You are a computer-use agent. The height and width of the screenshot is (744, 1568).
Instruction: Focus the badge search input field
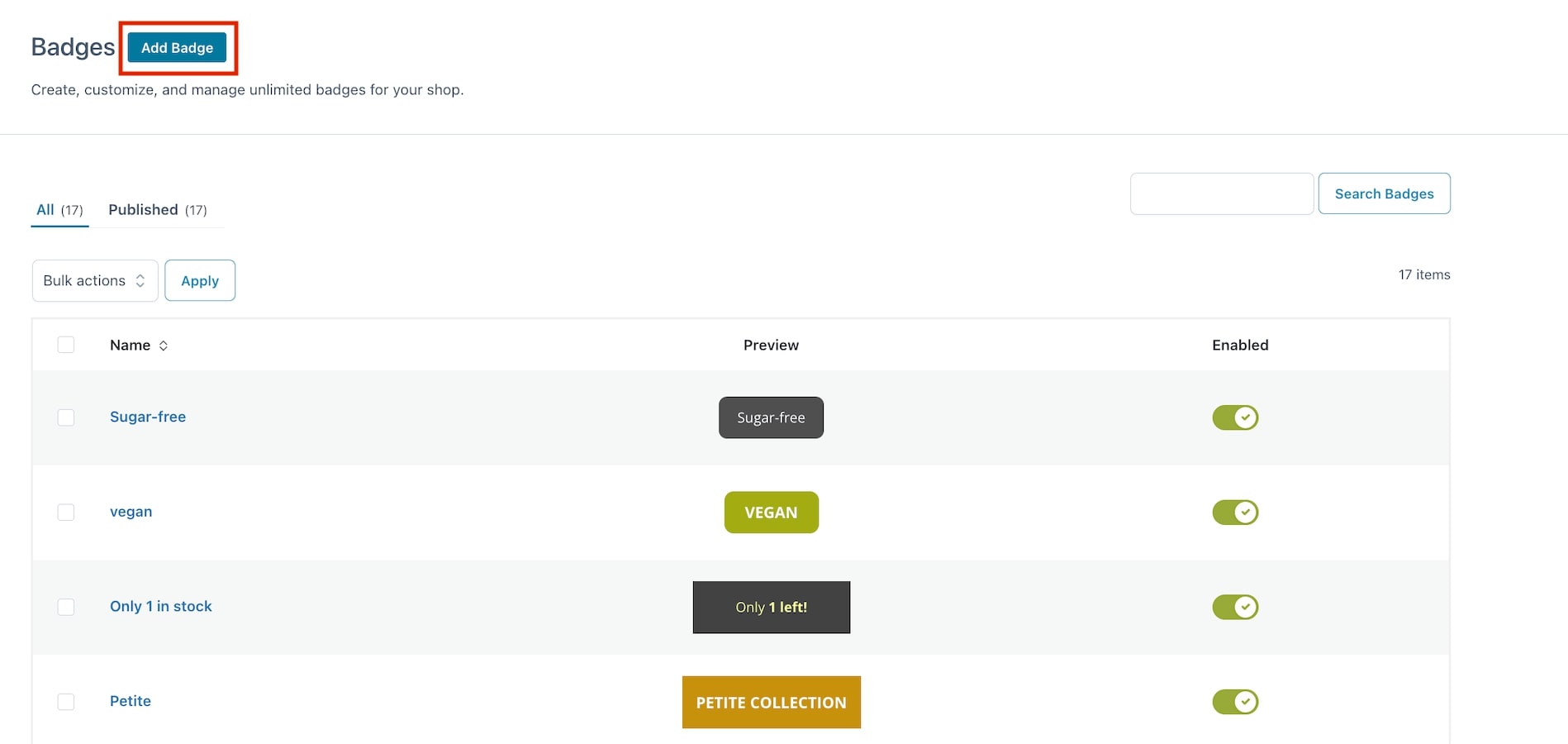click(1222, 193)
